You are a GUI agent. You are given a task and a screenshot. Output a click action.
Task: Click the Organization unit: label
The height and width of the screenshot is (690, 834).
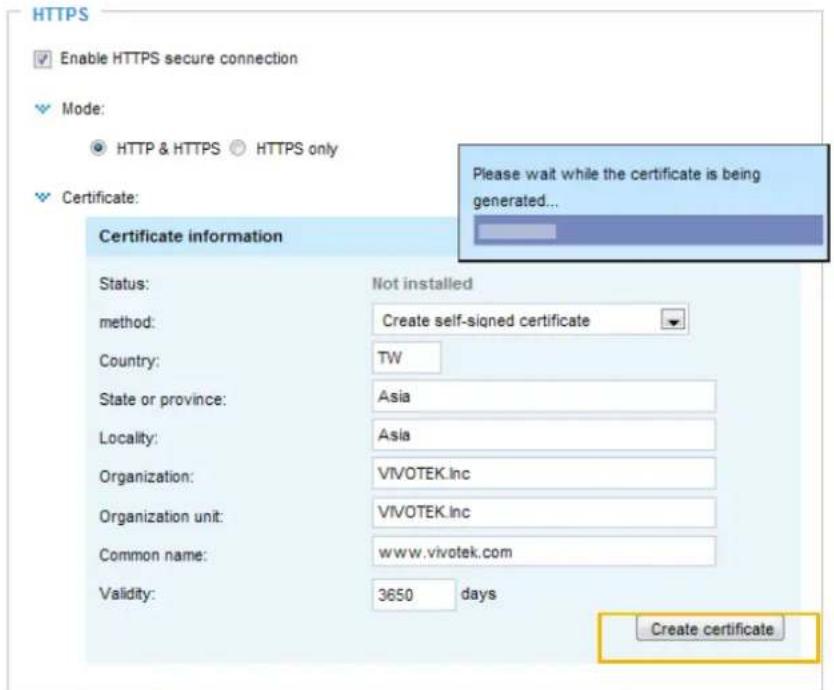tap(161, 517)
